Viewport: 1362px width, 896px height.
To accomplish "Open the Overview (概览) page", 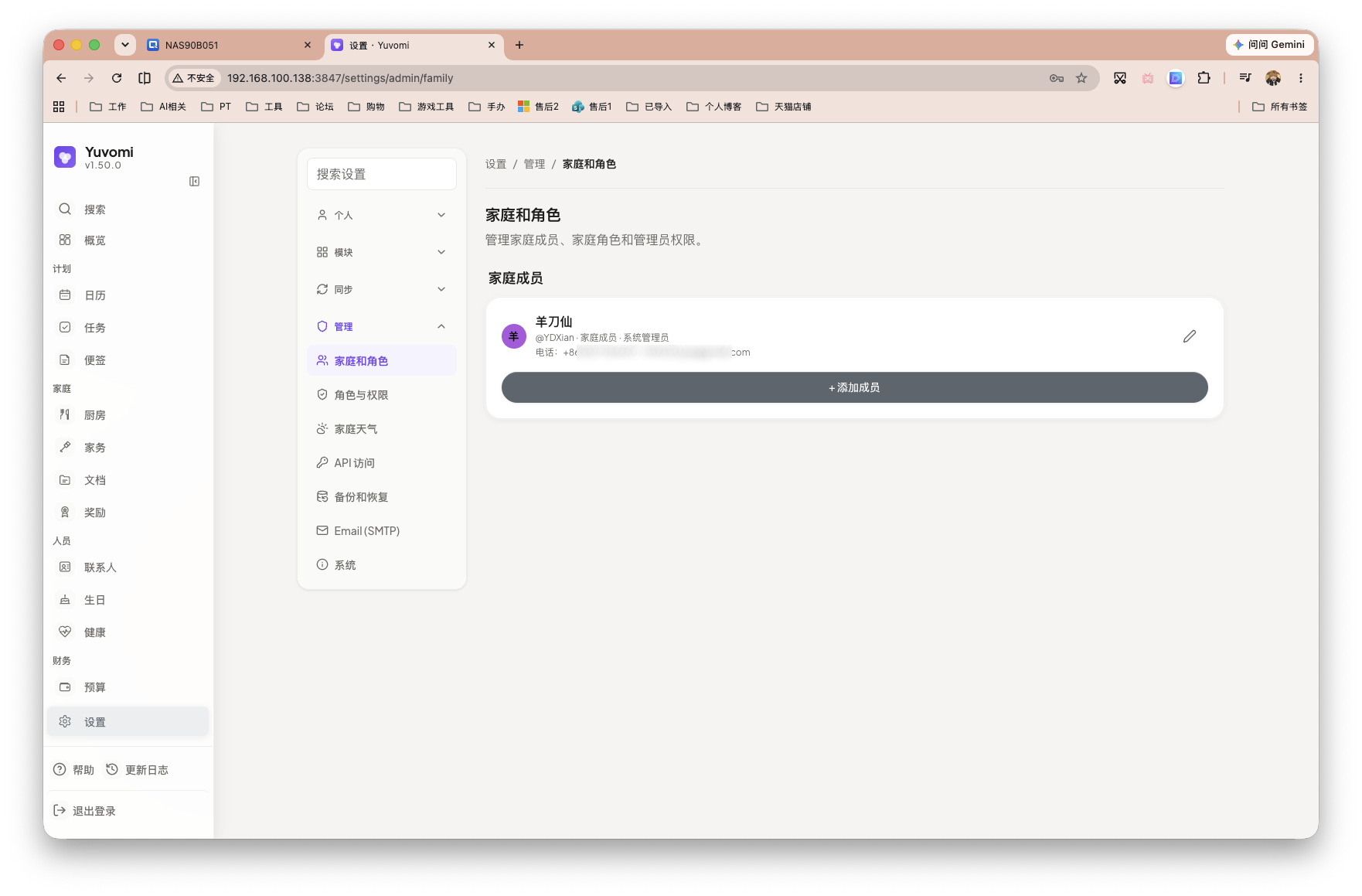I will click(x=128, y=240).
